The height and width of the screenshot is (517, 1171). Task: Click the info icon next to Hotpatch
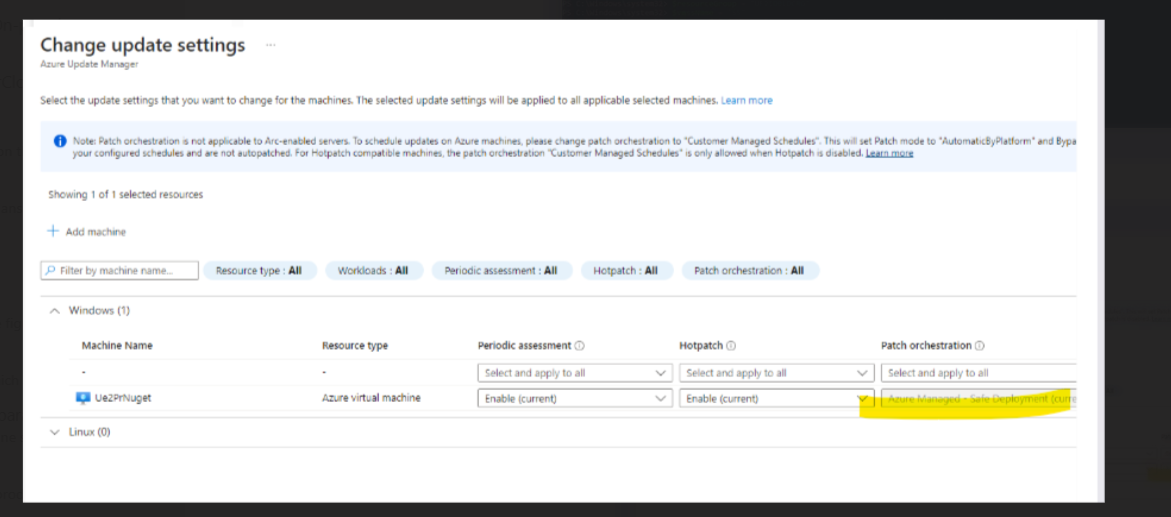(x=730, y=346)
